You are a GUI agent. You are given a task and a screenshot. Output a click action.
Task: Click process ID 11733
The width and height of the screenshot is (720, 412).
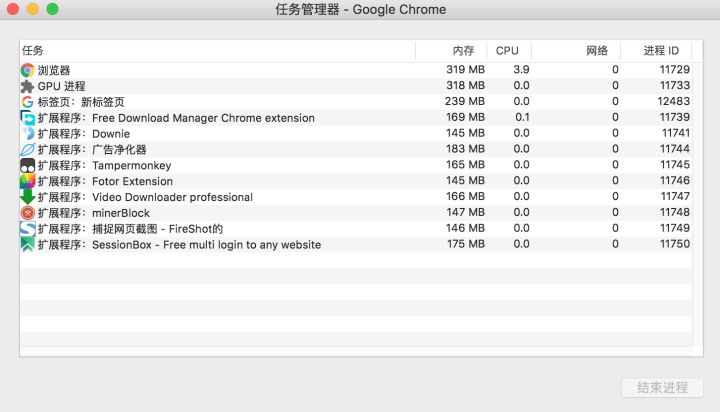[x=675, y=85]
